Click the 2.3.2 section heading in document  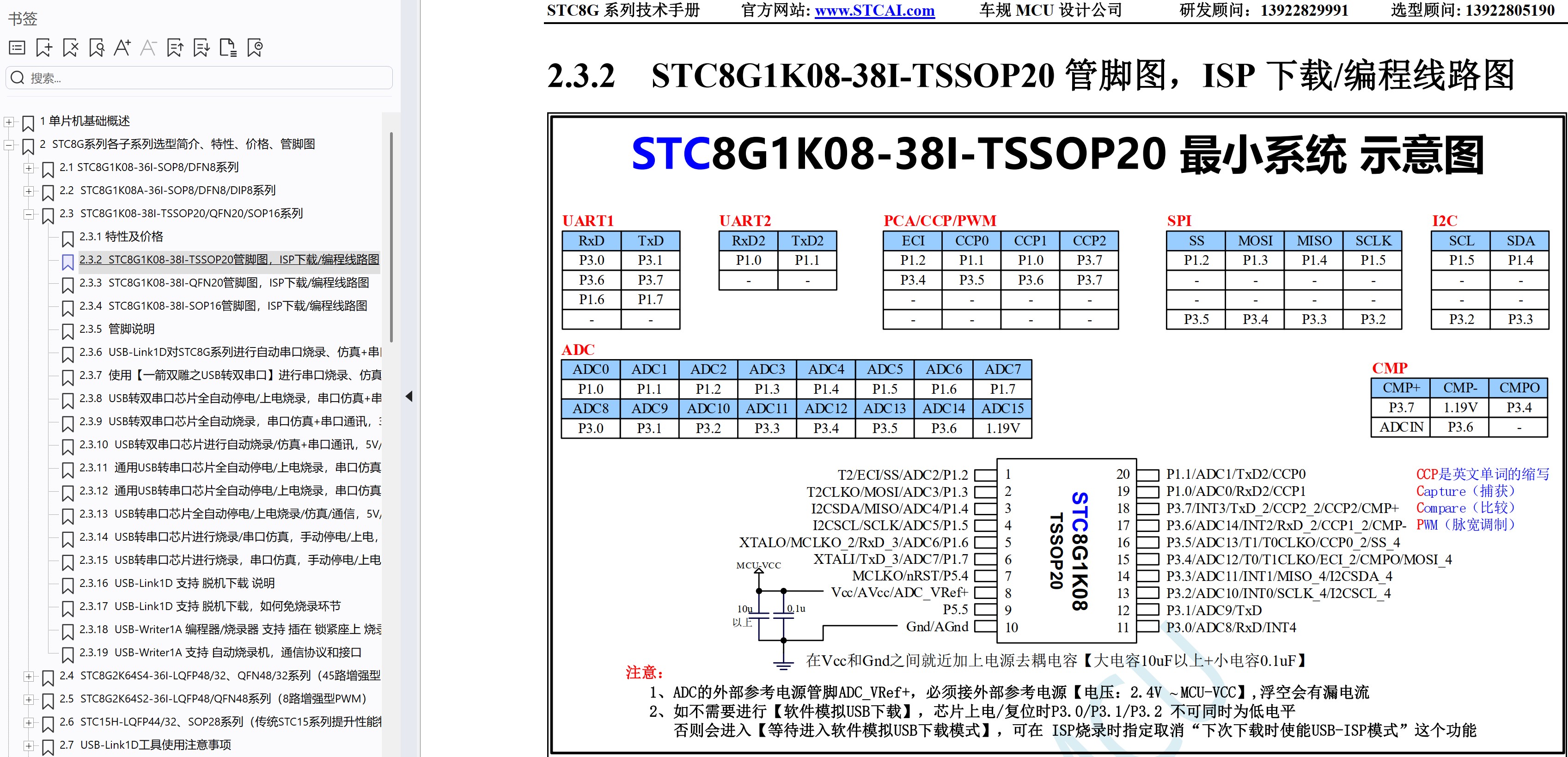[x=1031, y=76]
